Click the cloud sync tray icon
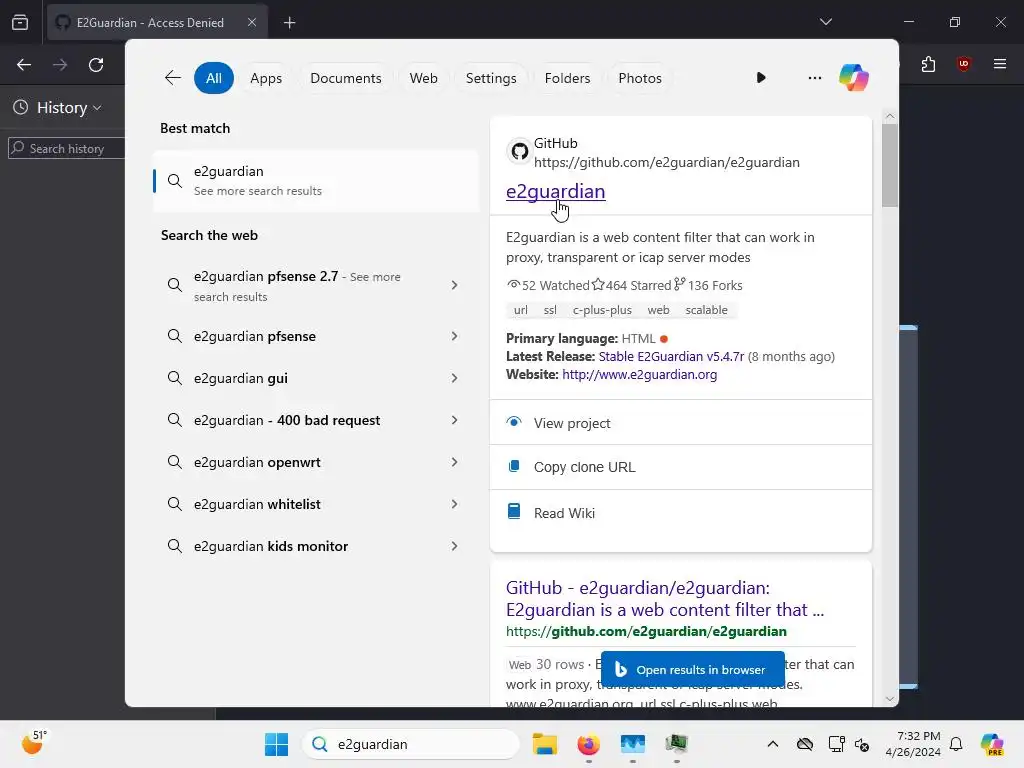 coord(805,744)
